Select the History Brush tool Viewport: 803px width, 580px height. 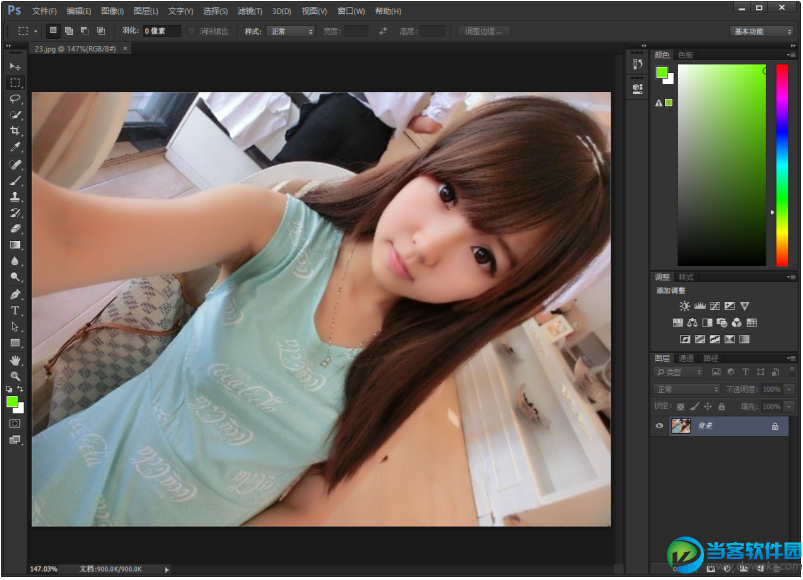pyautogui.click(x=15, y=212)
